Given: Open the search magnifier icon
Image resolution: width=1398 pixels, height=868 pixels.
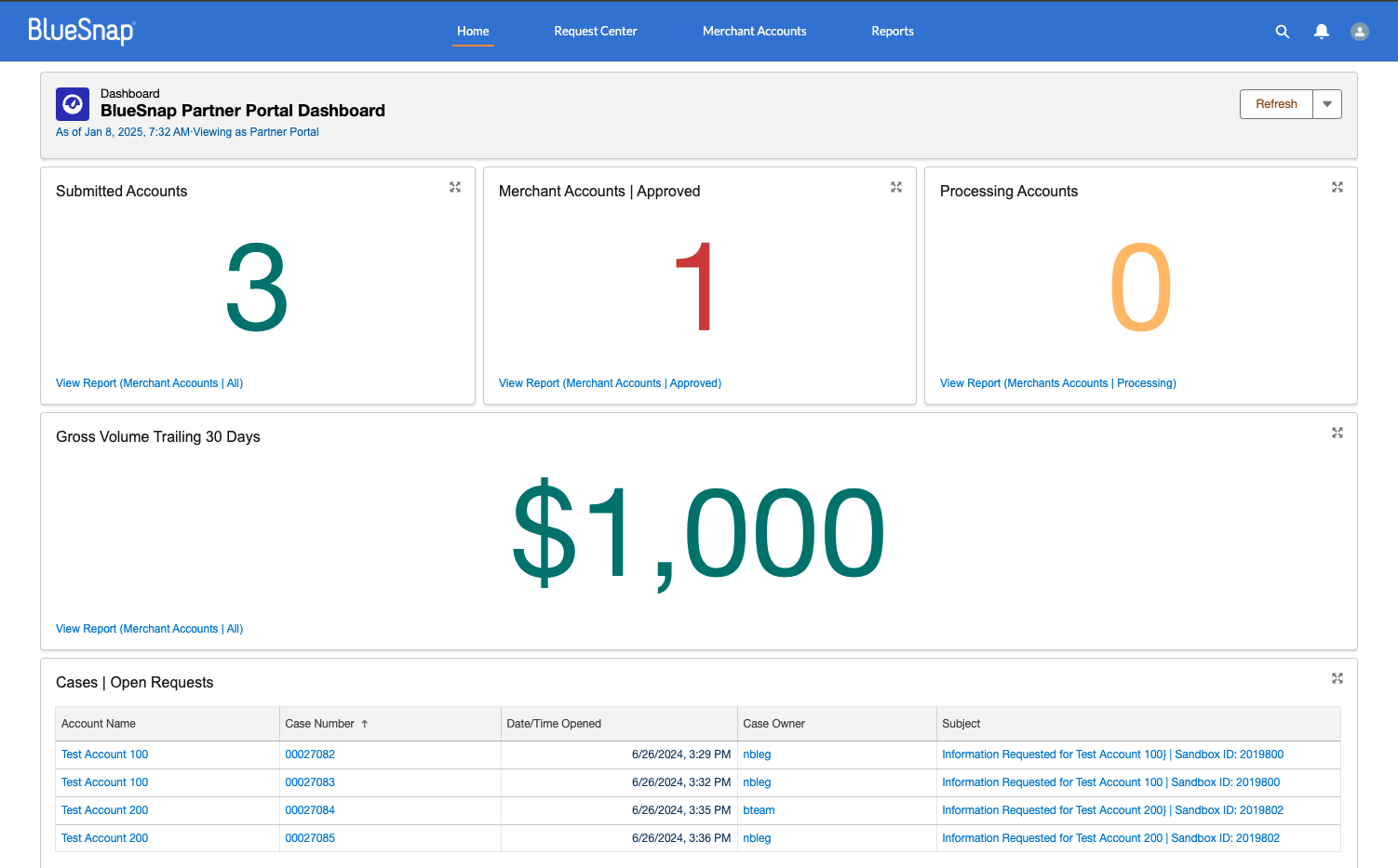Looking at the screenshot, I should (x=1283, y=32).
